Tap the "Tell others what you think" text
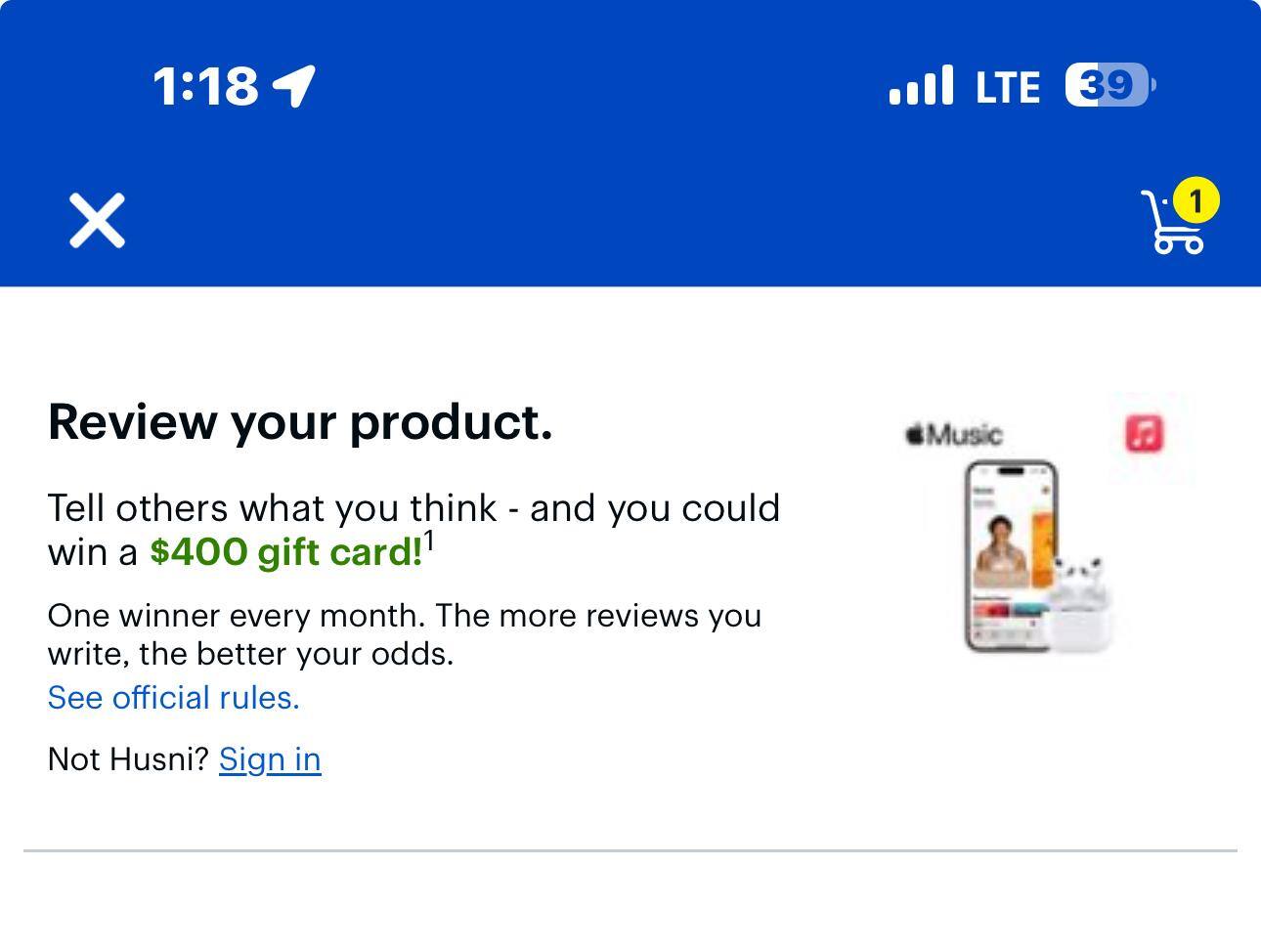This screenshot has width=1261, height=952. (x=413, y=509)
